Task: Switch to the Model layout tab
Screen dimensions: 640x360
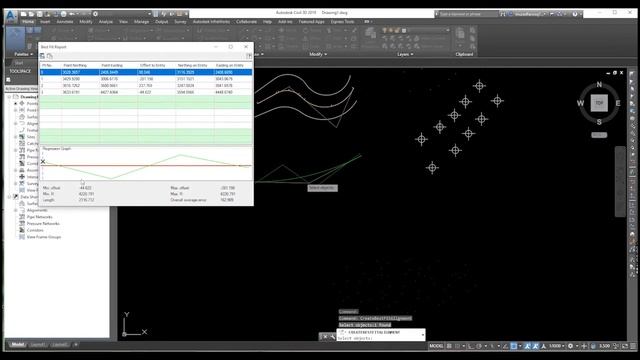Action: pyautogui.click(x=17, y=344)
